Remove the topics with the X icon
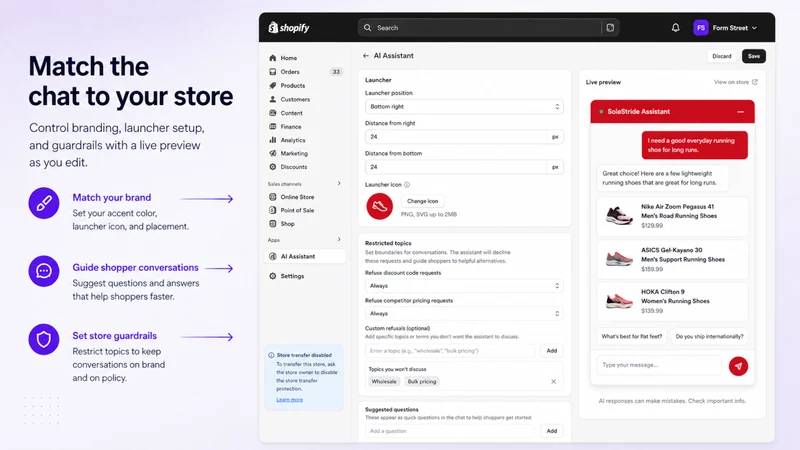The height and width of the screenshot is (450, 800). pos(554,382)
